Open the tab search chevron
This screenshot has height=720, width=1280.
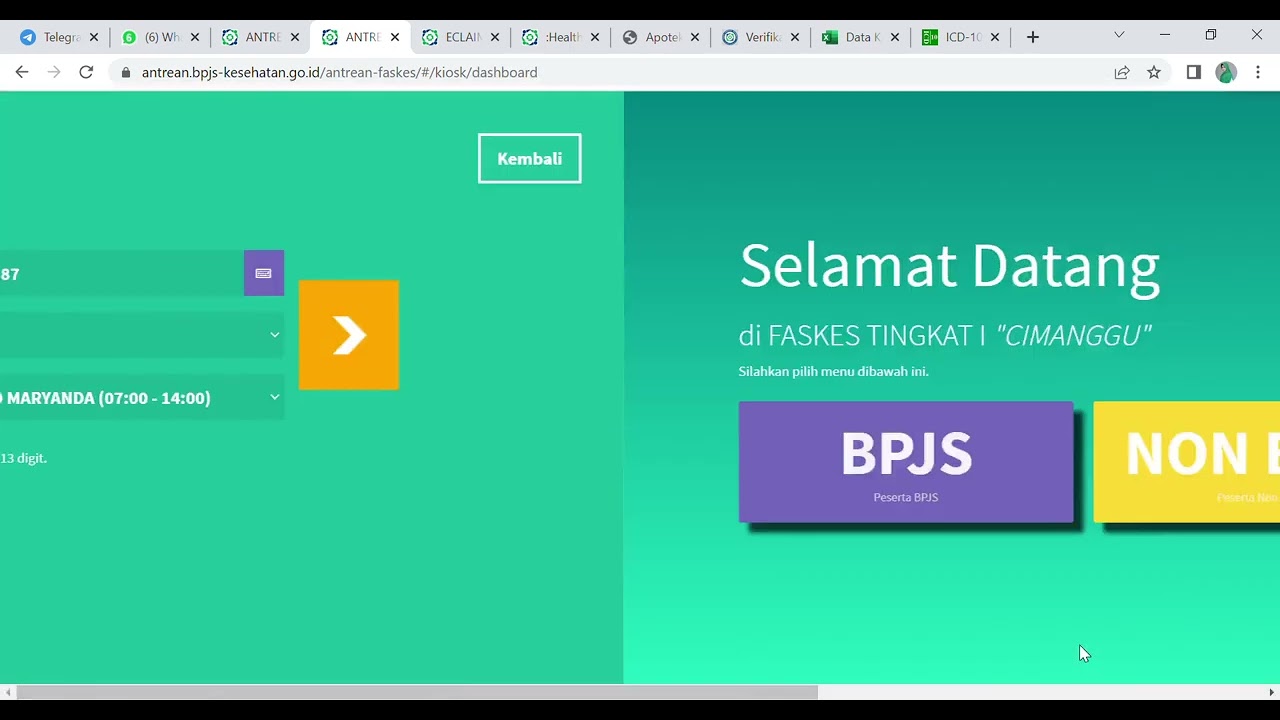[1119, 35]
